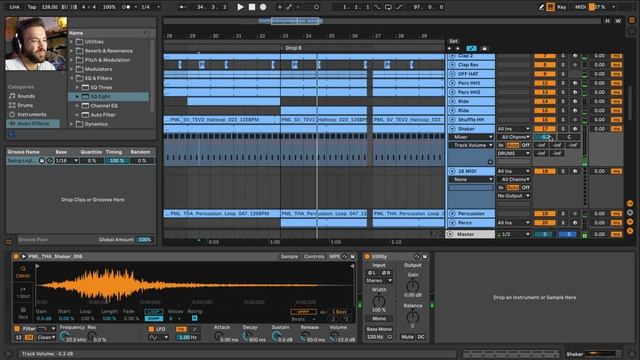
Task: Arm the Shaker track for recording
Action: tap(575, 129)
